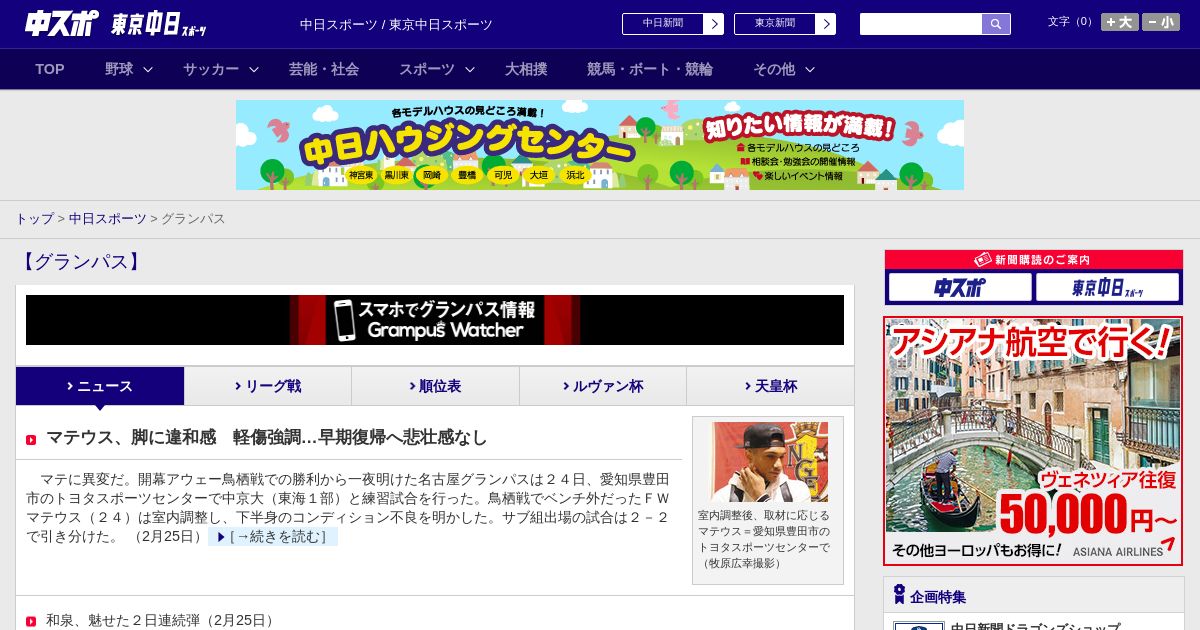Click the 中日ハウジングセンター banner ad
This screenshot has width=1200, height=630.
tap(600, 145)
